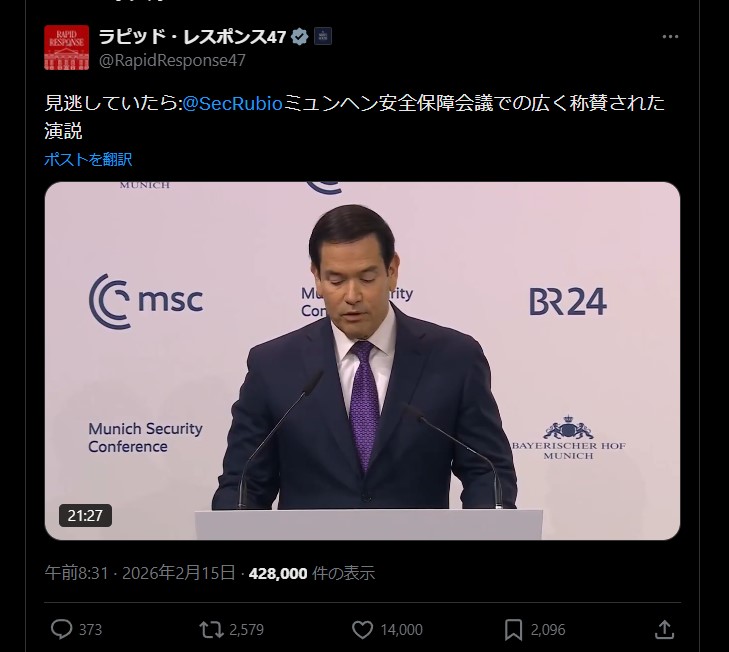Open the RapidResponse47 profile avatar
729x652 pixels.
[66, 47]
